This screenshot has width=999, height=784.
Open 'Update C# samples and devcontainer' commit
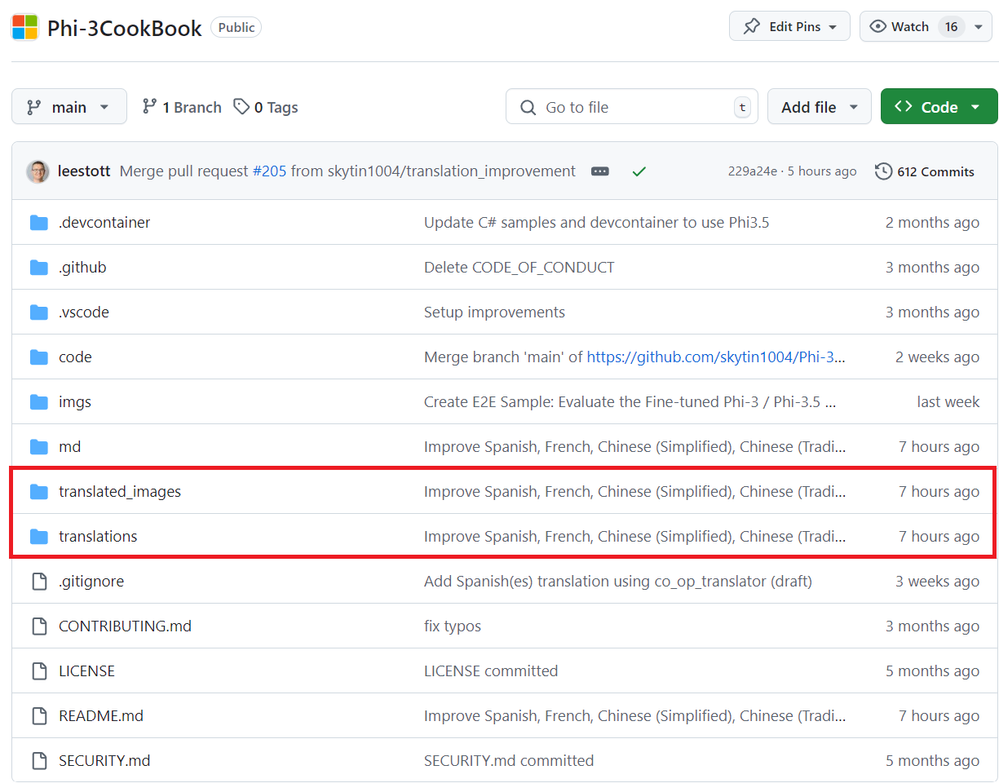pyautogui.click(x=596, y=222)
